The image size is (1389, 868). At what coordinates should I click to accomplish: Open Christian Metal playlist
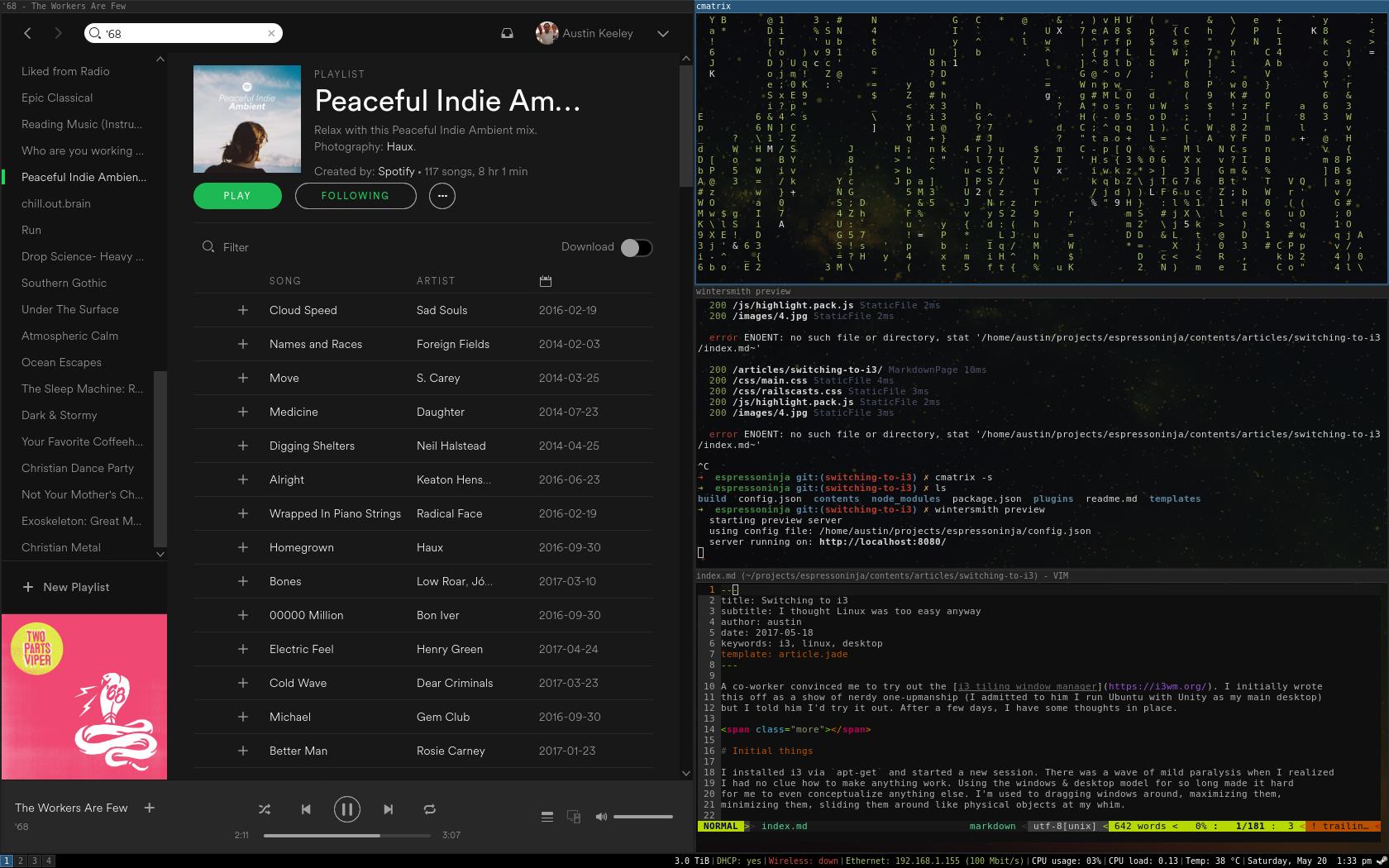[x=61, y=547]
